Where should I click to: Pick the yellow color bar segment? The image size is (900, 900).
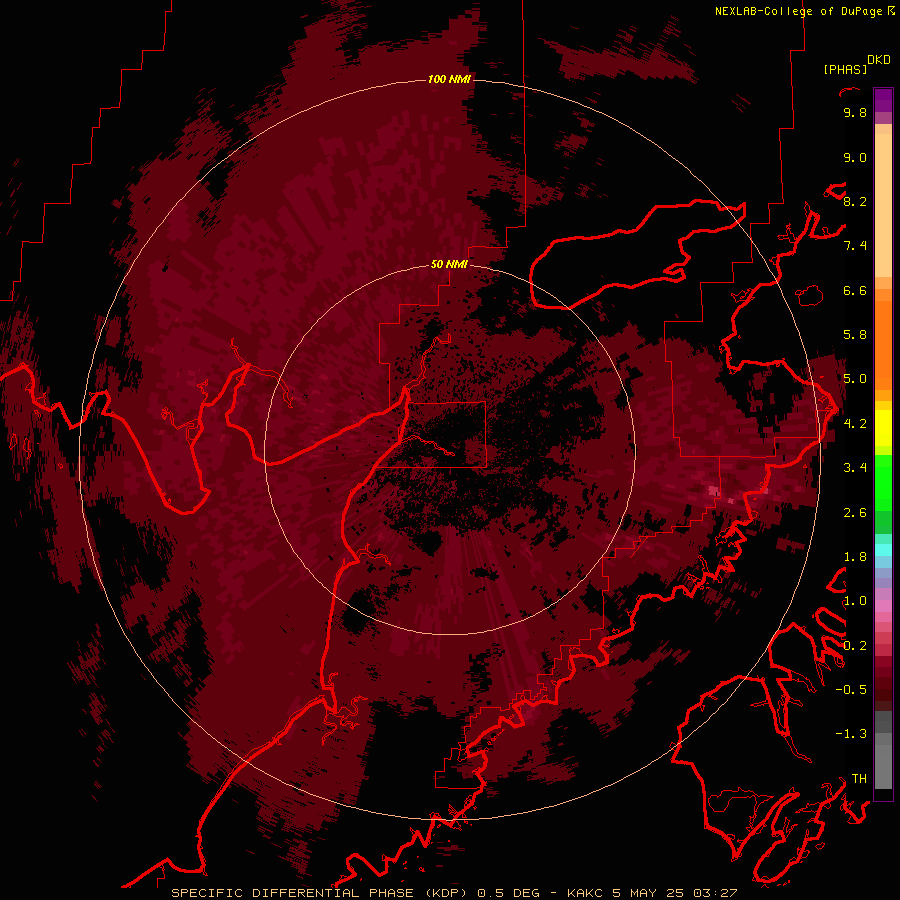pos(883,428)
